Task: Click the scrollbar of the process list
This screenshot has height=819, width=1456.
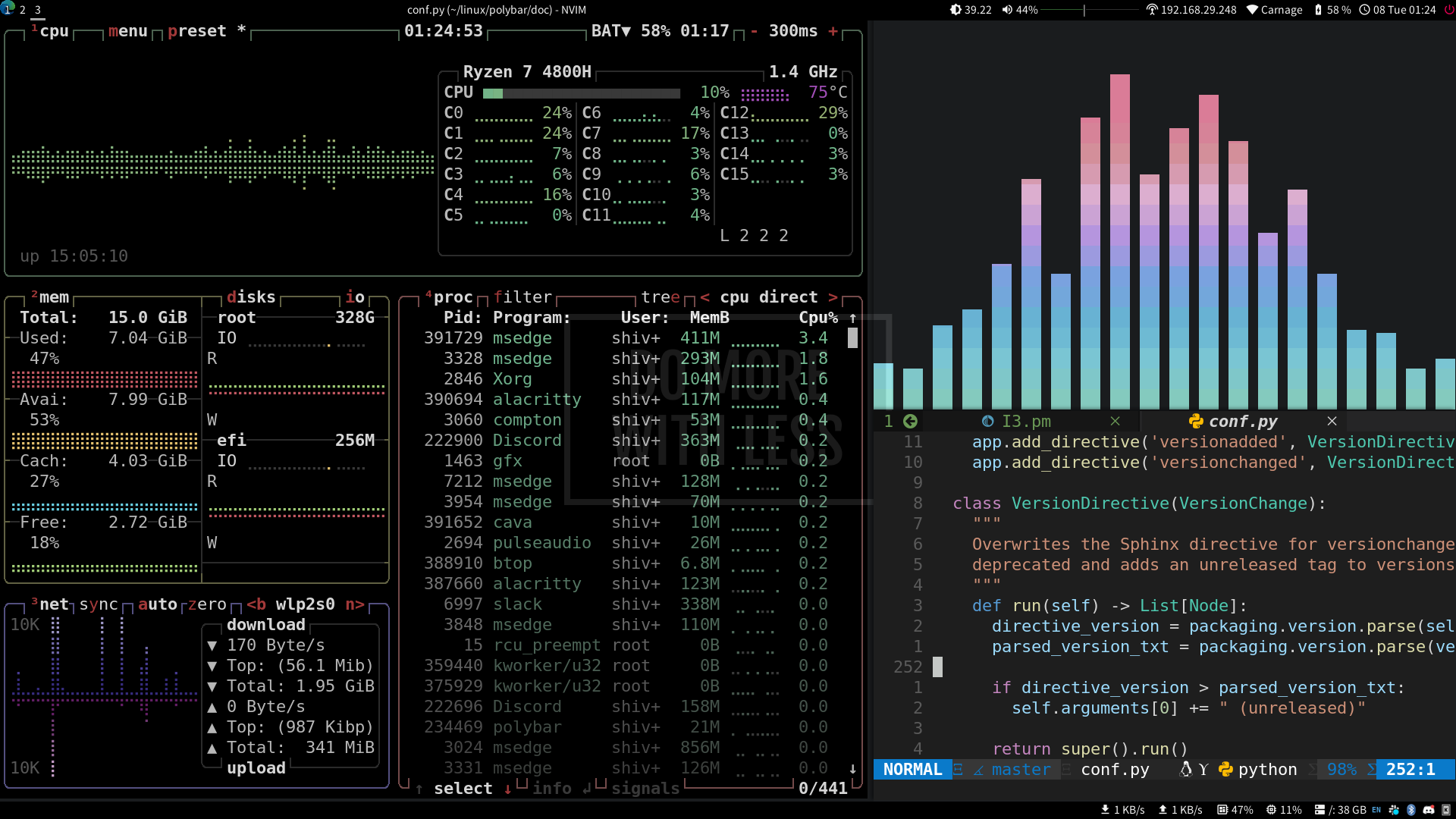Action: click(x=854, y=339)
